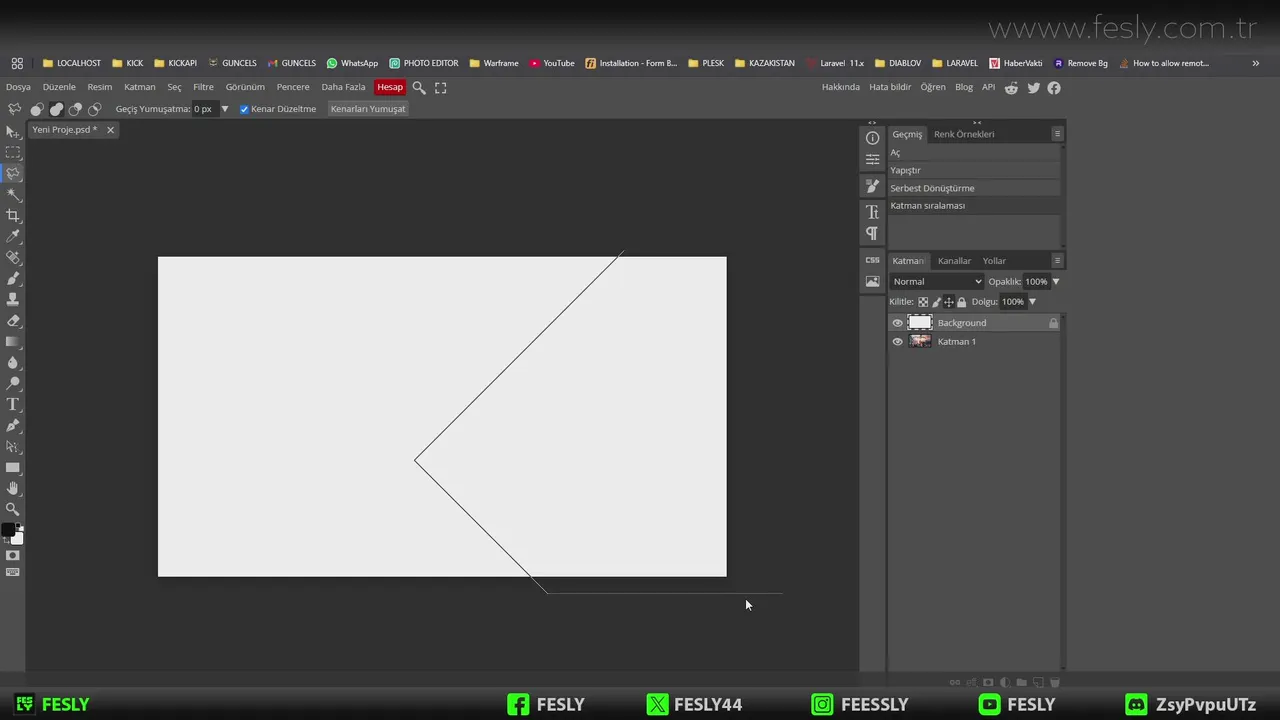The width and height of the screenshot is (1280, 720).
Task: Toggle Kenar Düzeltme checkbox
Action: coord(244,109)
